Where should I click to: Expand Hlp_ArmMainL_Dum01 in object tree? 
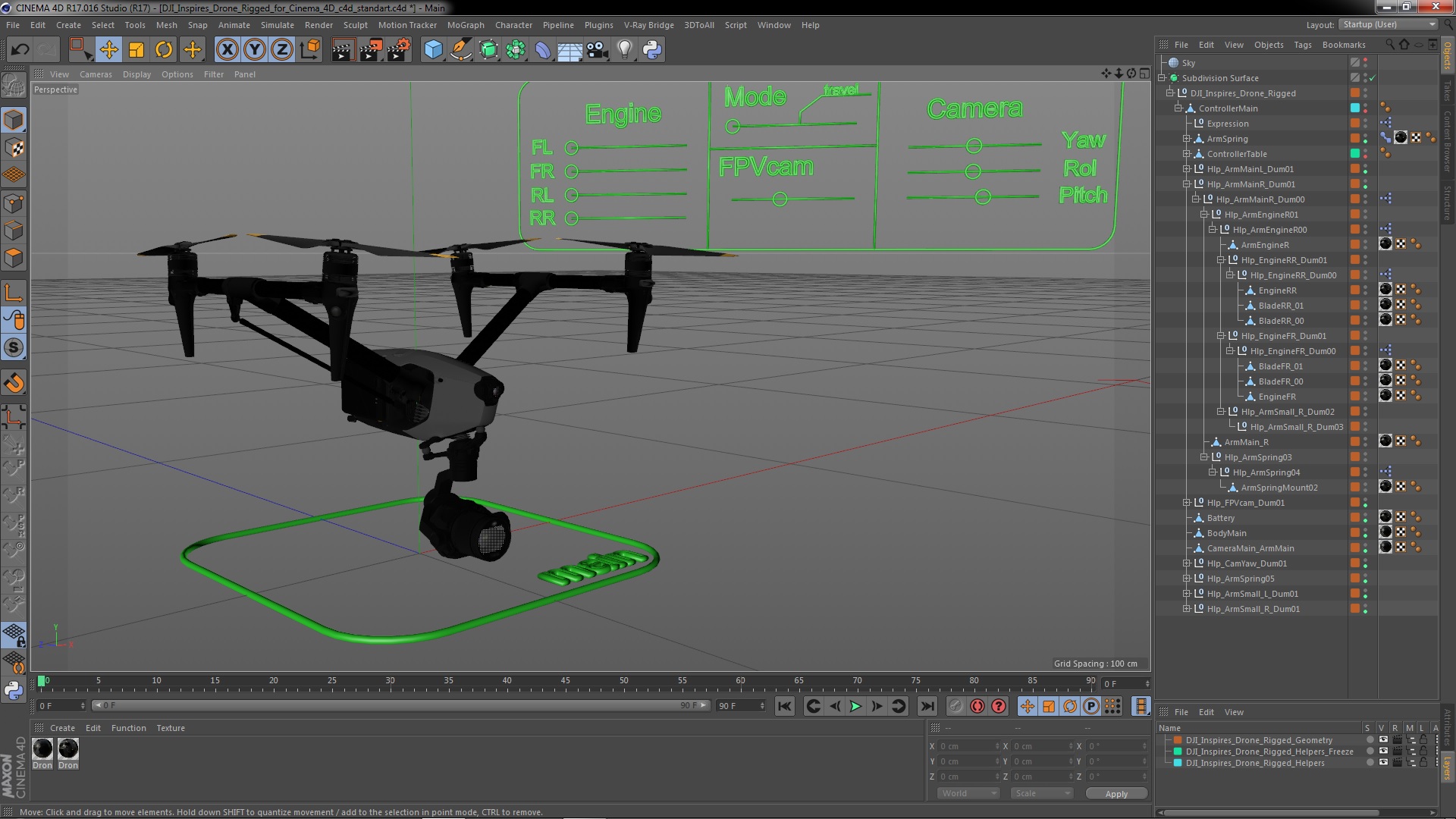1187,169
